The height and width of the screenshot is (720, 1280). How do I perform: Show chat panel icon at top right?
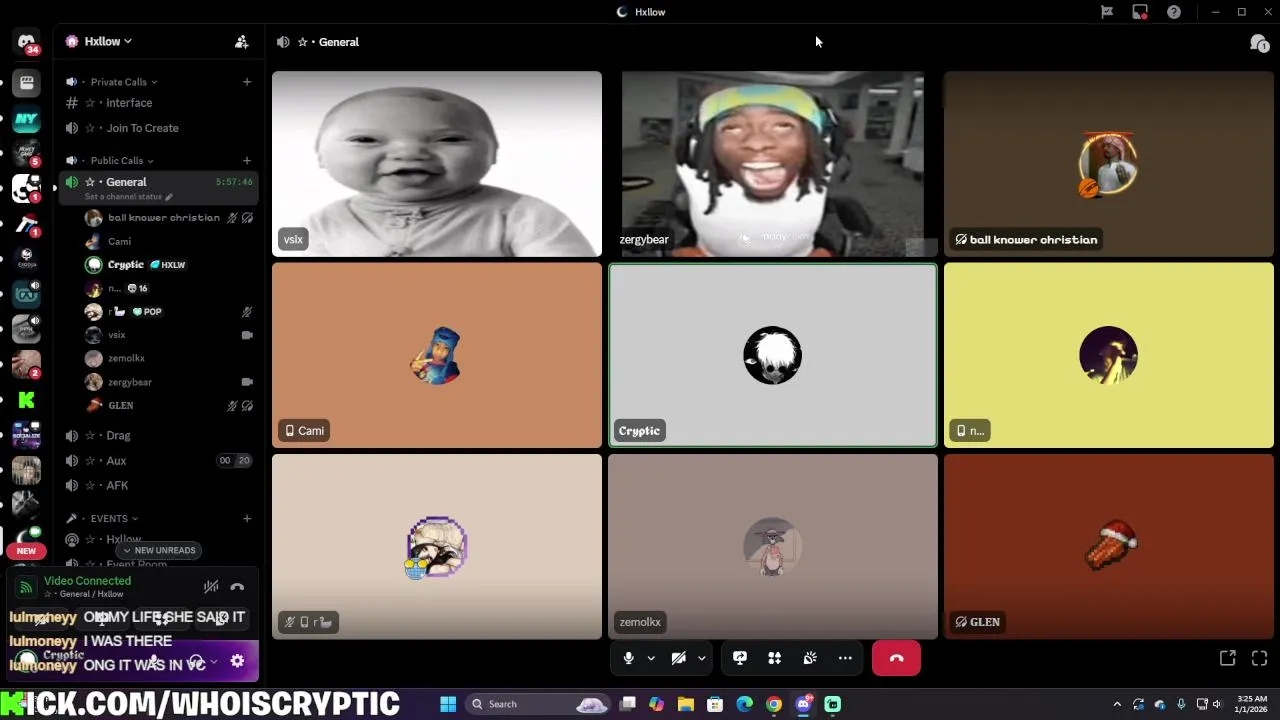1259,42
